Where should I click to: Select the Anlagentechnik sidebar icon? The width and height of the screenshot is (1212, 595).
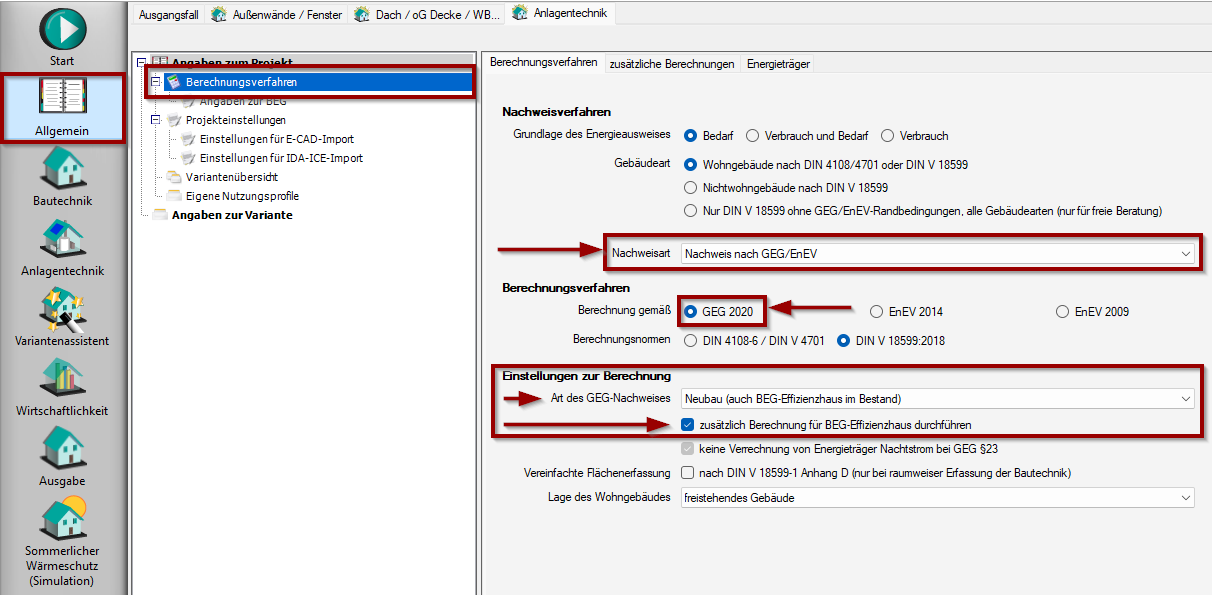click(x=63, y=238)
